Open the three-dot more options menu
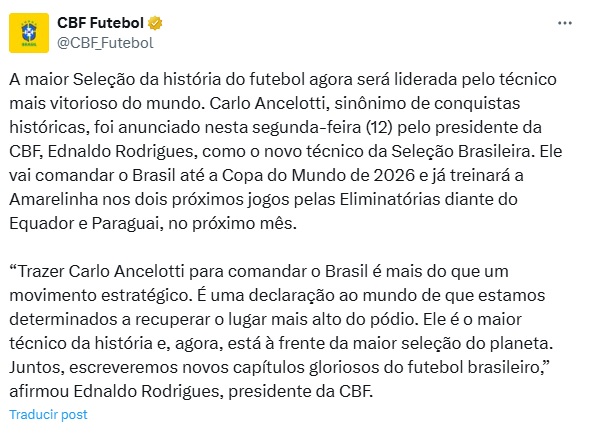 coord(565,23)
